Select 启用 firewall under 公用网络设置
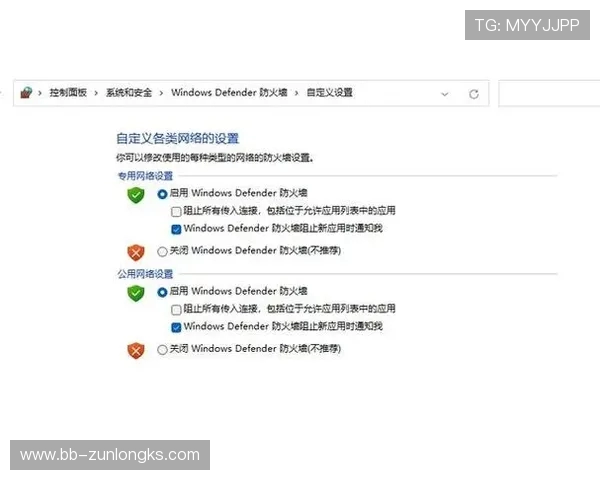The height and width of the screenshot is (480, 600). tap(162, 292)
